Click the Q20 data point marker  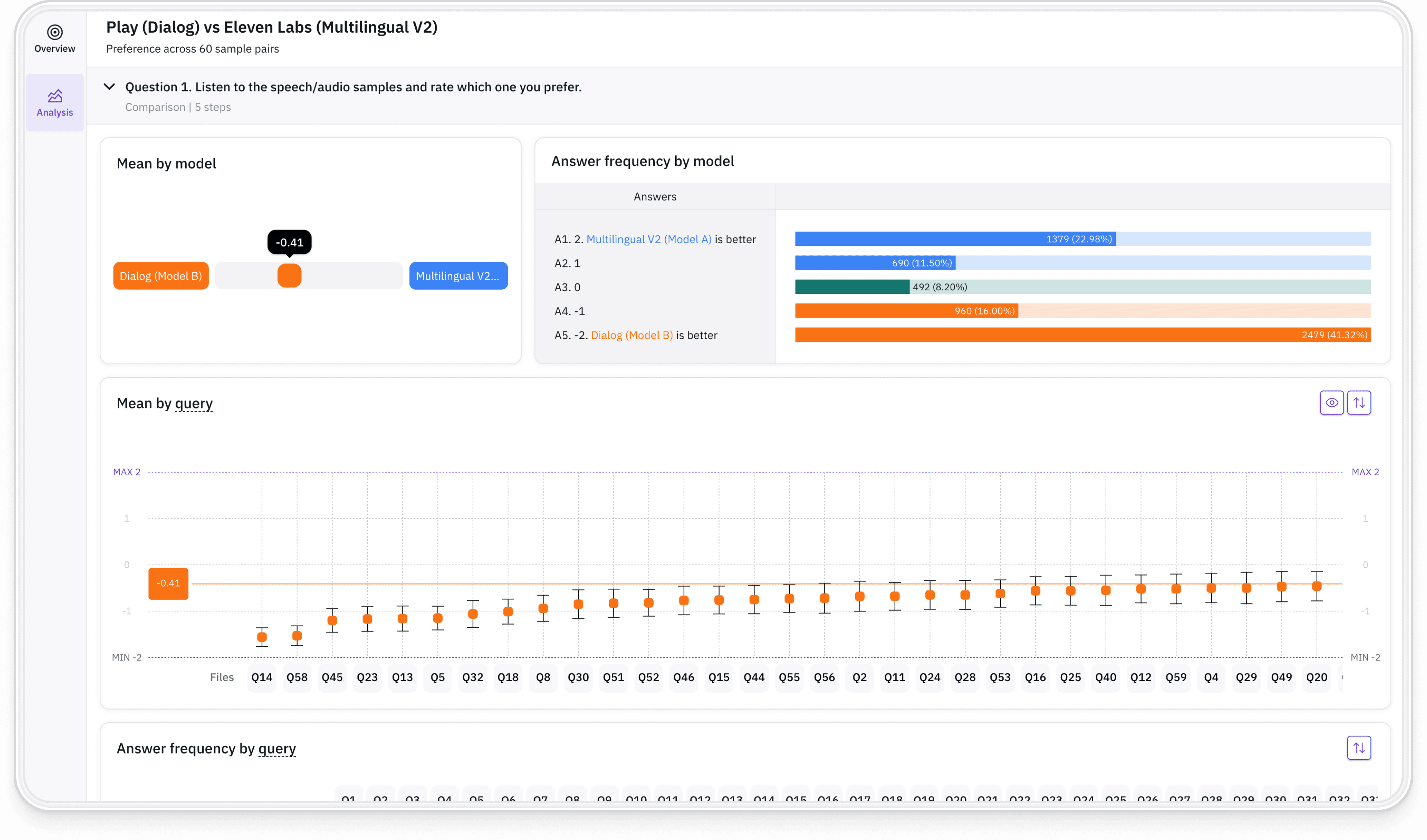tap(1317, 586)
